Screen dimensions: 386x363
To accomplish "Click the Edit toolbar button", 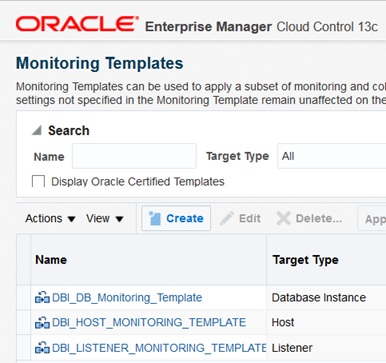I will tap(240, 218).
